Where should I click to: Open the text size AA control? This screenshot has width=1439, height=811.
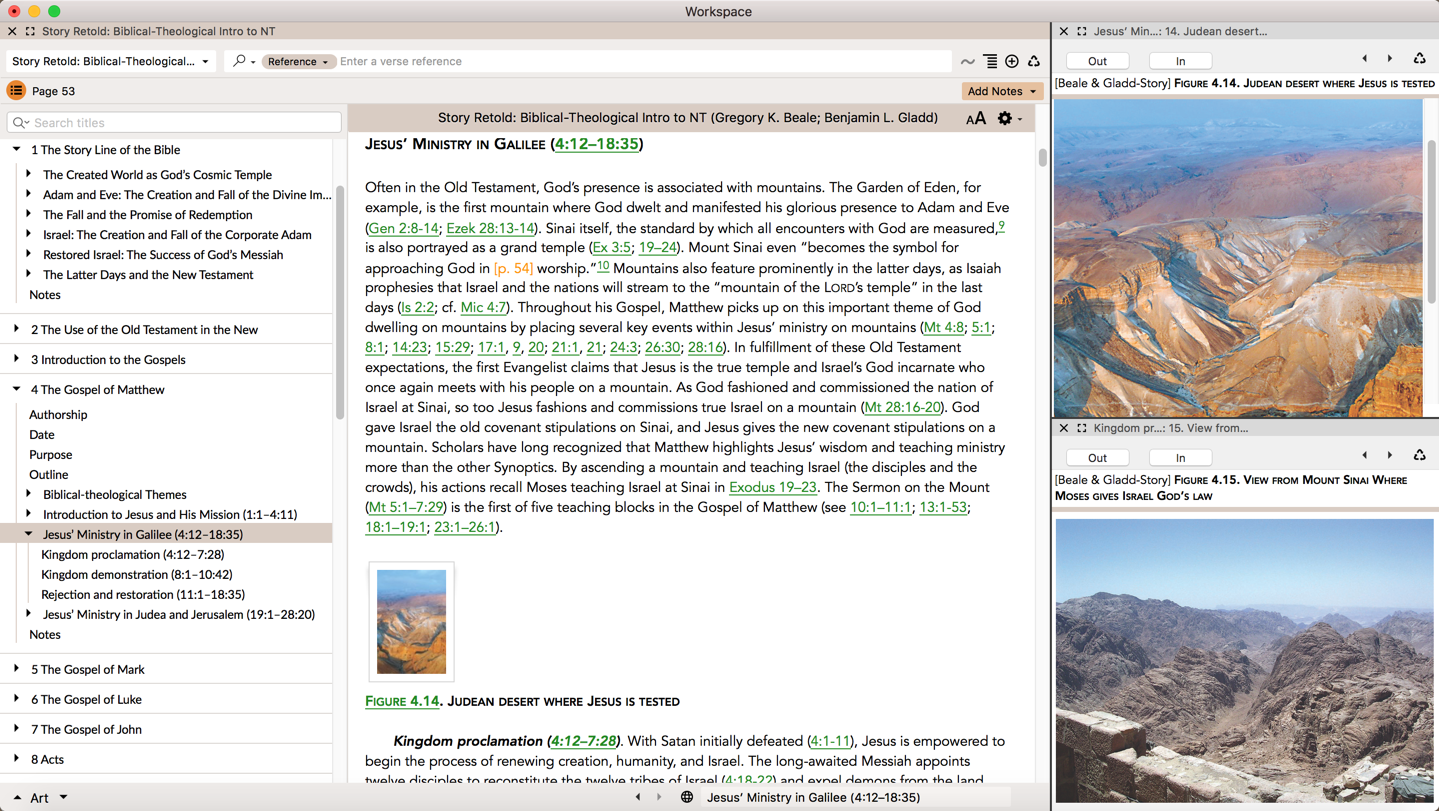click(x=975, y=118)
